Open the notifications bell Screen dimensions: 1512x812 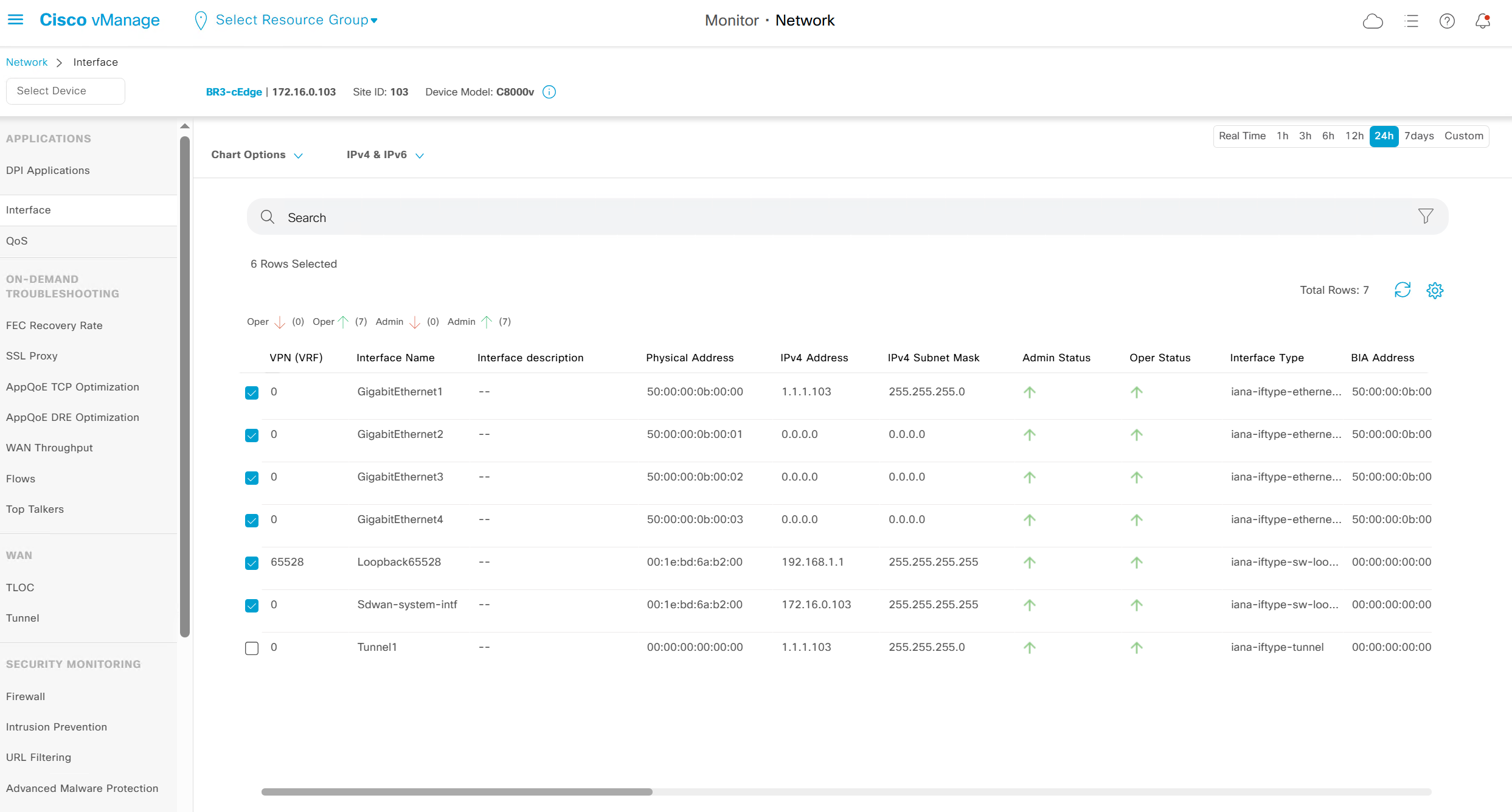pyautogui.click(x=1483, y=21)
